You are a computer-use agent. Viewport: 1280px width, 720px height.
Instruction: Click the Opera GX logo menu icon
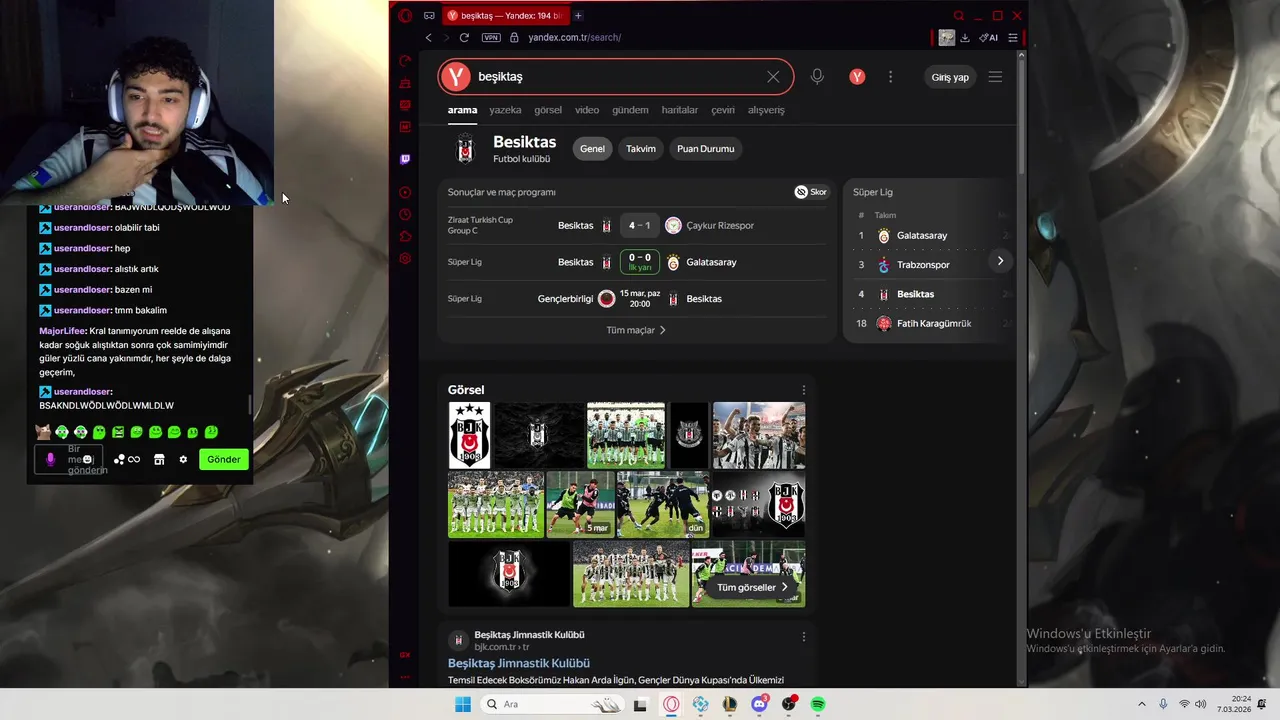(405, 15)
